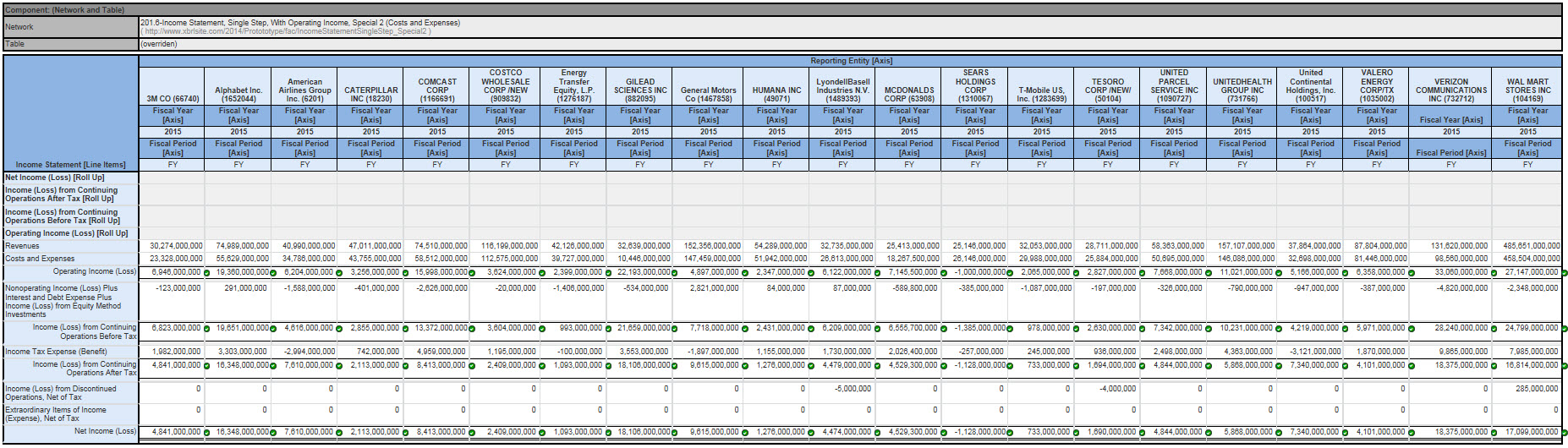
Task: Click the UNITED PARCEL SERVICE INC header
Action: coord(1174,86)
